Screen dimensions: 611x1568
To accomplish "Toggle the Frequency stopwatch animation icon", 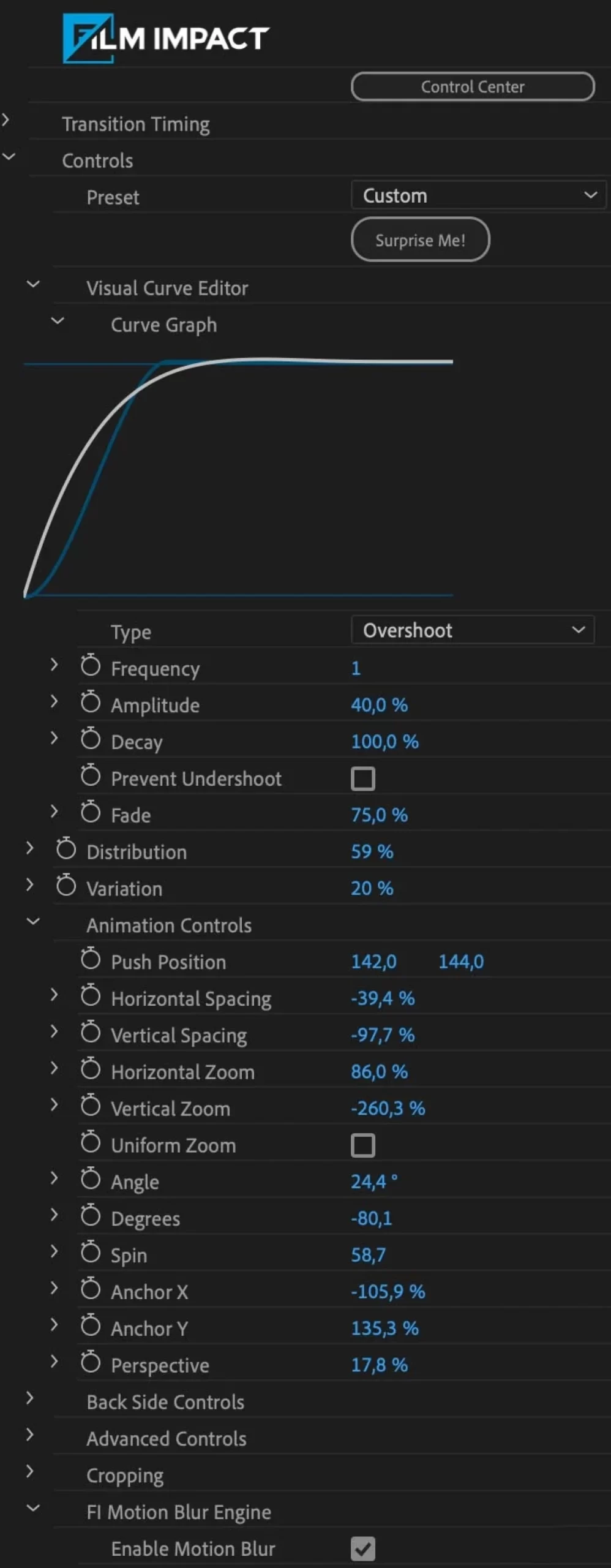I will point(91,666).
